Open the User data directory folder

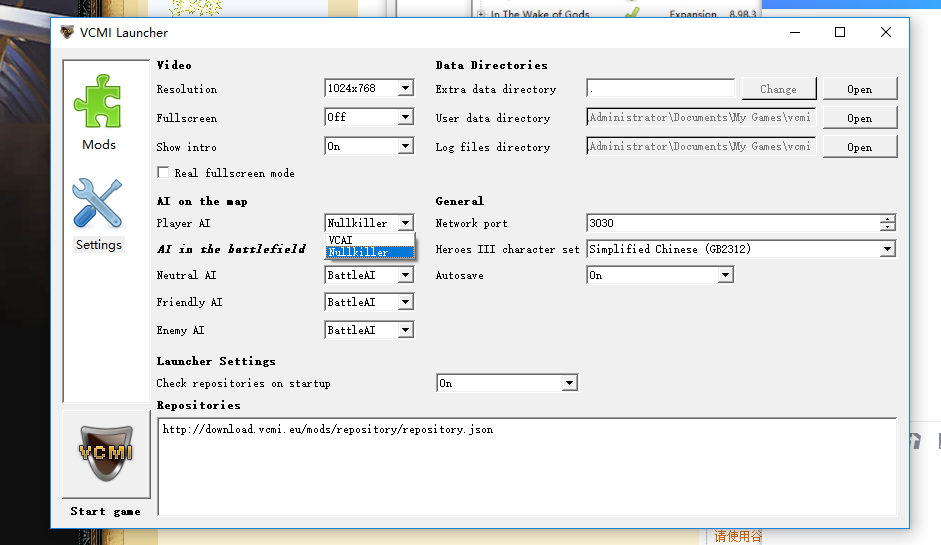pos(860,118)
